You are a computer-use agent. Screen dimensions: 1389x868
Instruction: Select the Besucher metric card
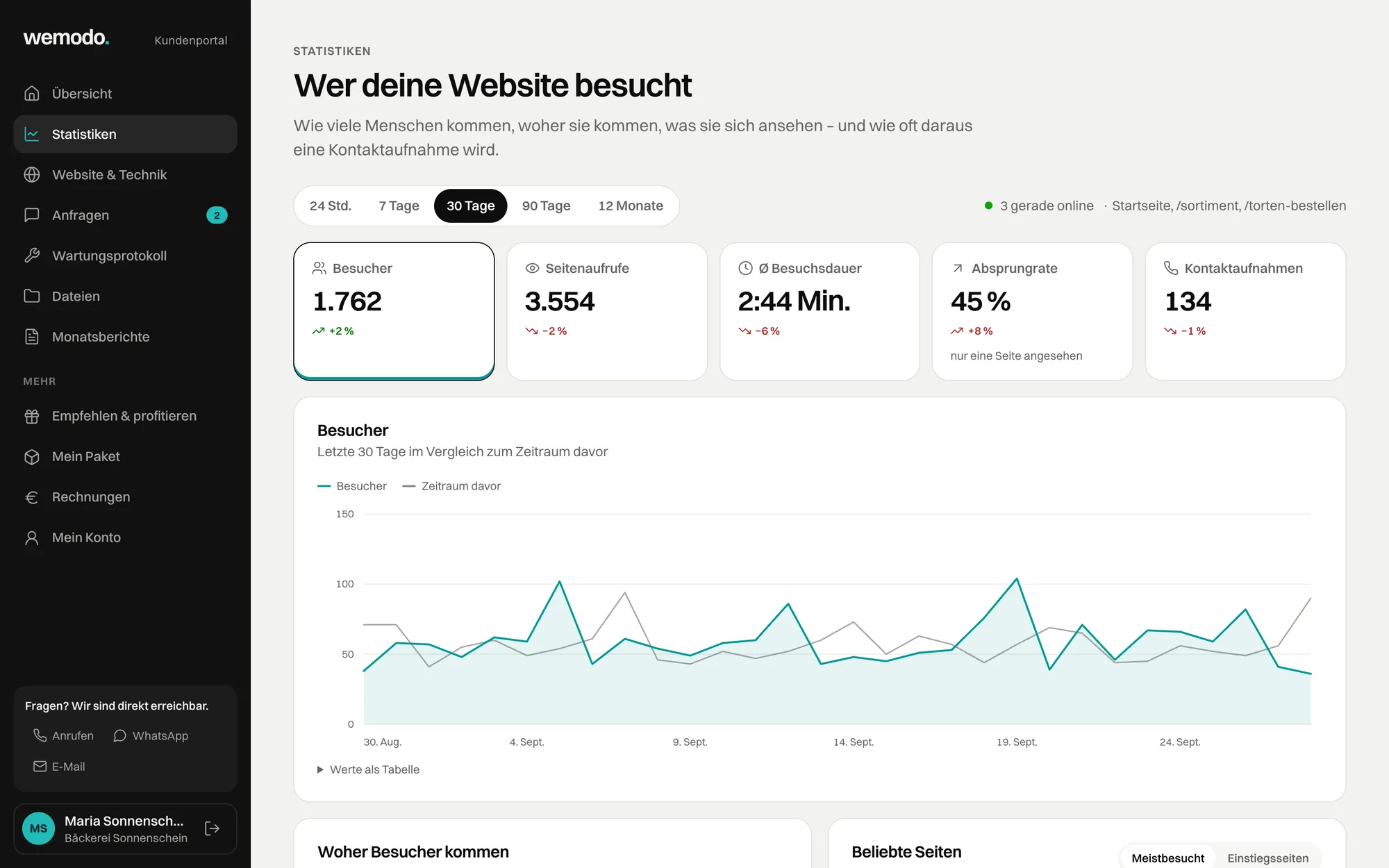pos(394,311)
